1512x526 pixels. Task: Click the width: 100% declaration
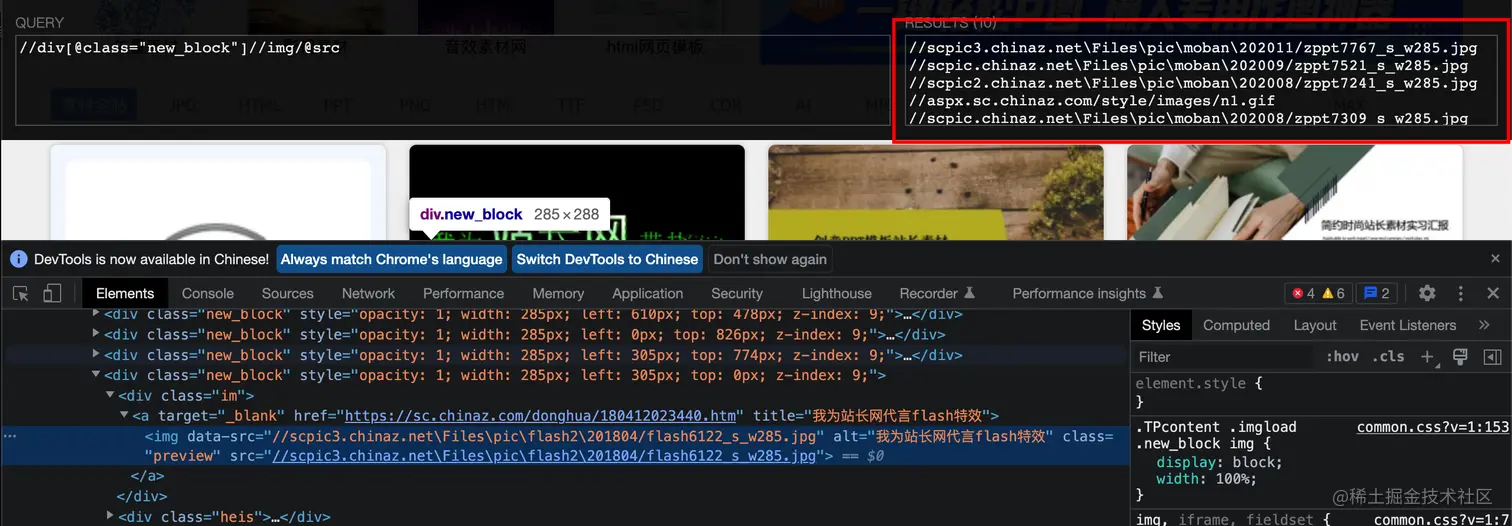pyautogui.click(x=1206, y=478)
